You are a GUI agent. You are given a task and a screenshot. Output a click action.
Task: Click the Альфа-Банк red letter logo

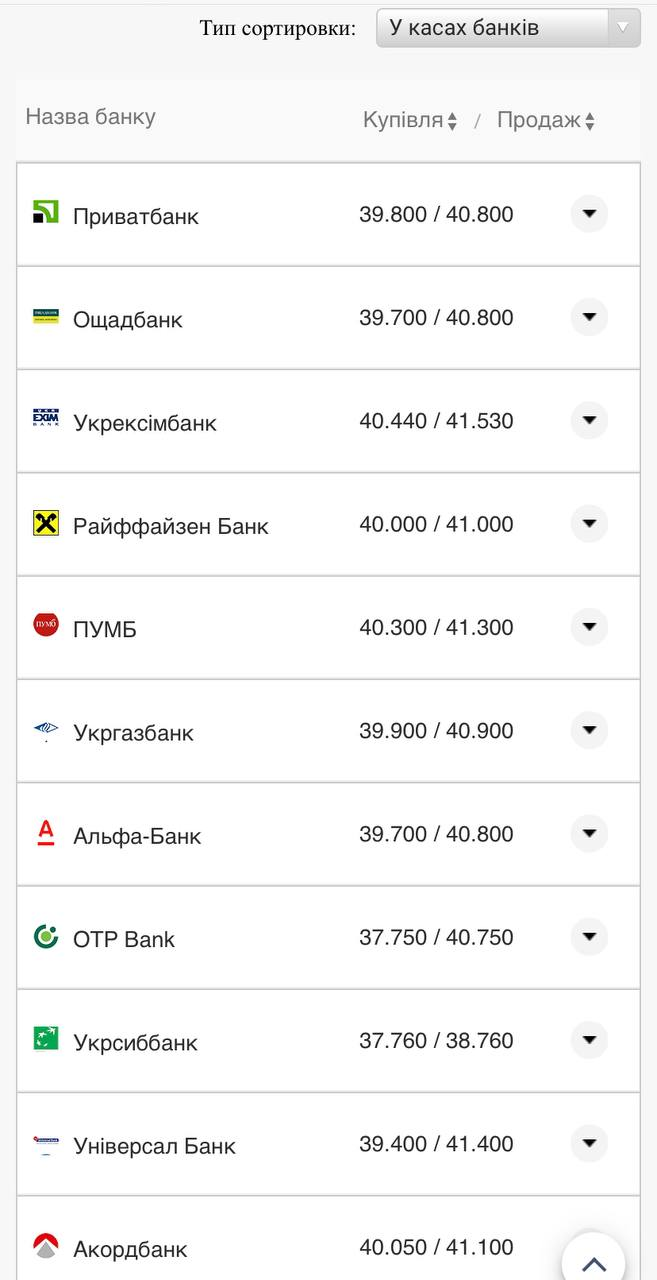[x=46, y=833]
